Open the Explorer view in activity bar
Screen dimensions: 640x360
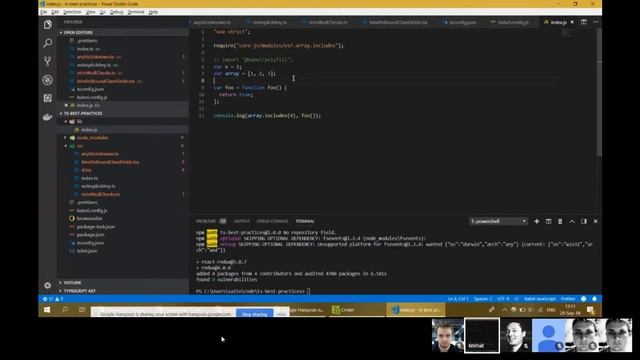47,24
